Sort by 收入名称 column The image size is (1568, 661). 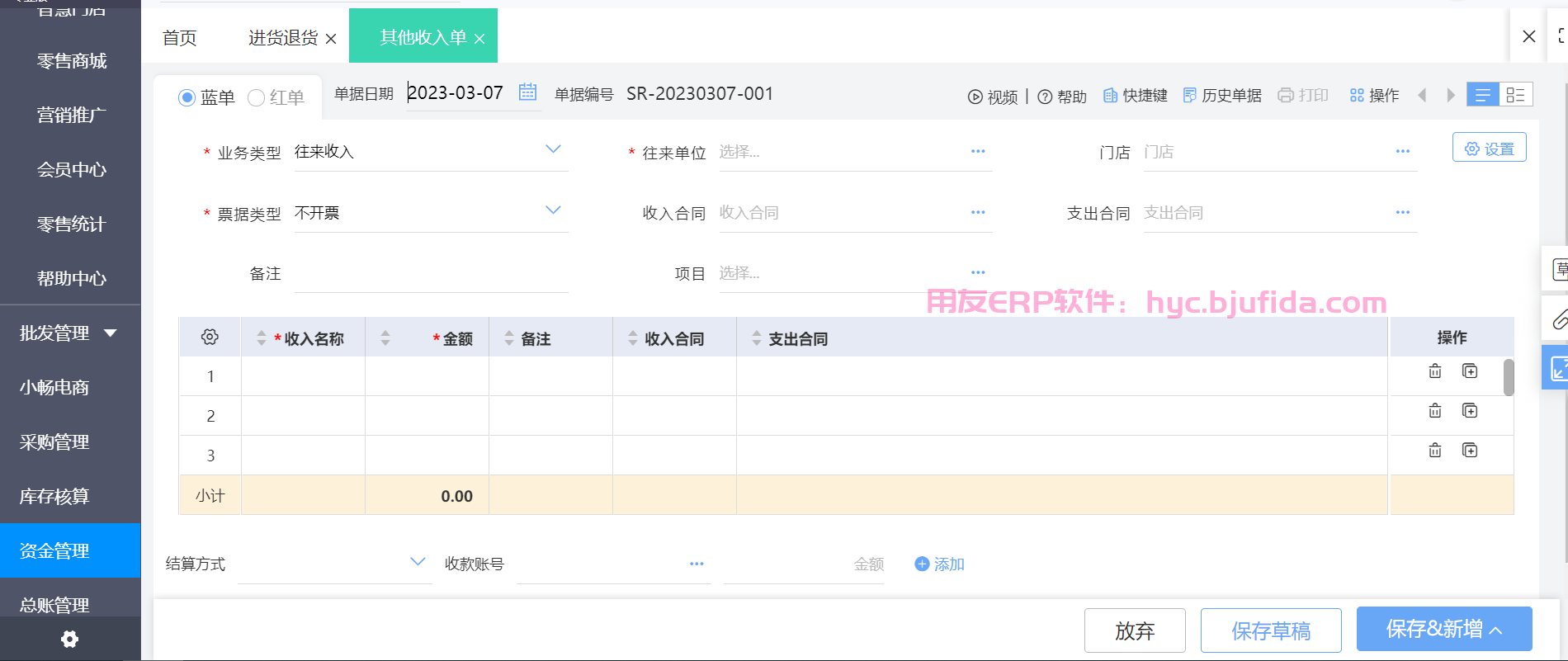point(261,338)
